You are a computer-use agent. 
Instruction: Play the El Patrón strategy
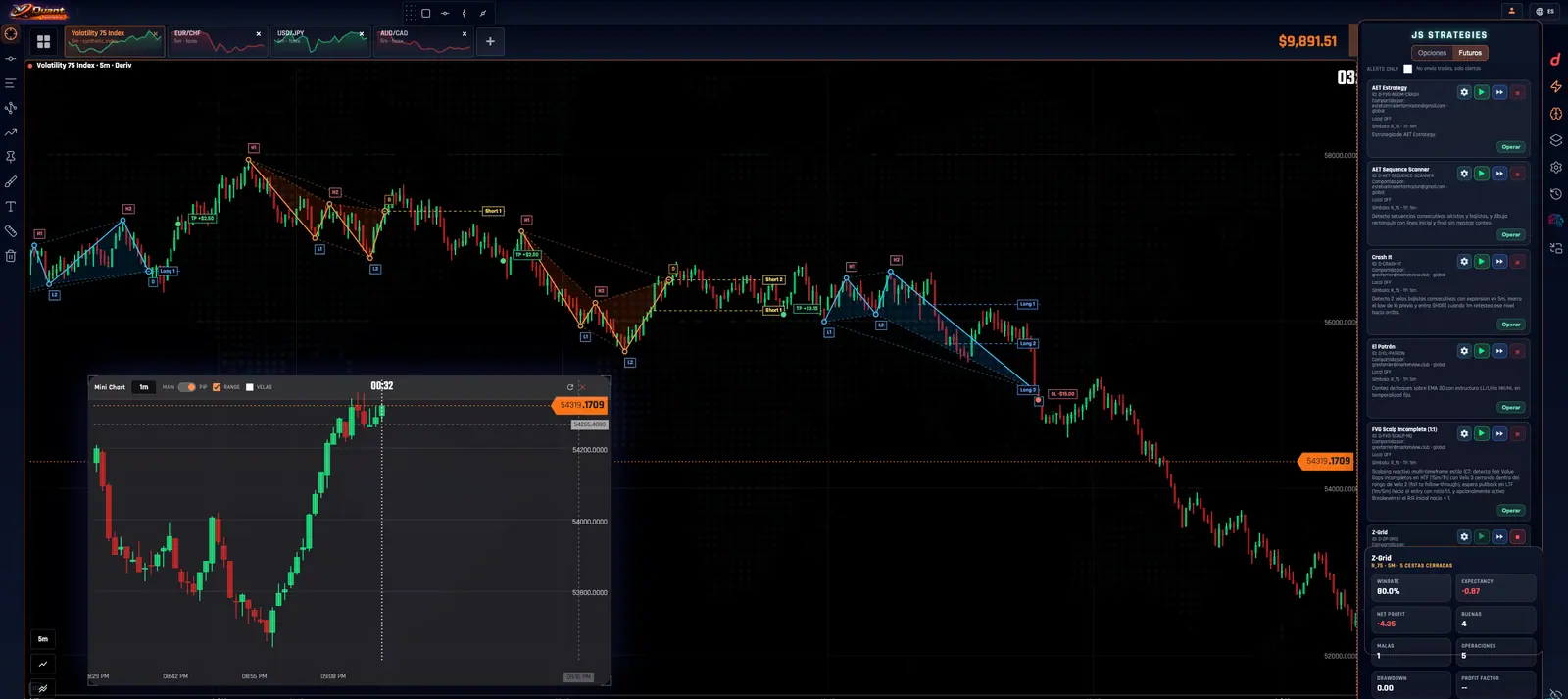(x=1482, y=351)
